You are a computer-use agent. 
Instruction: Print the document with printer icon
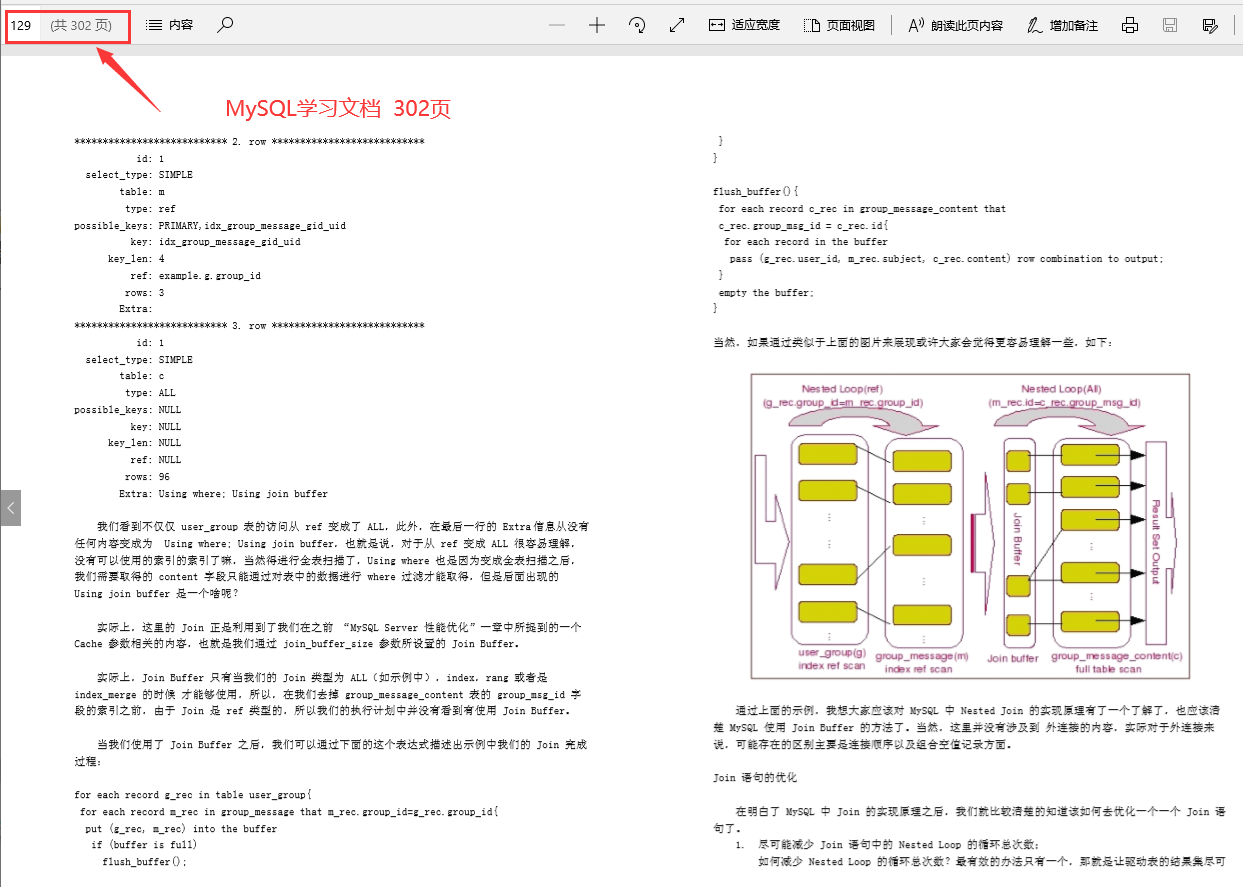tap(1130, 26)
